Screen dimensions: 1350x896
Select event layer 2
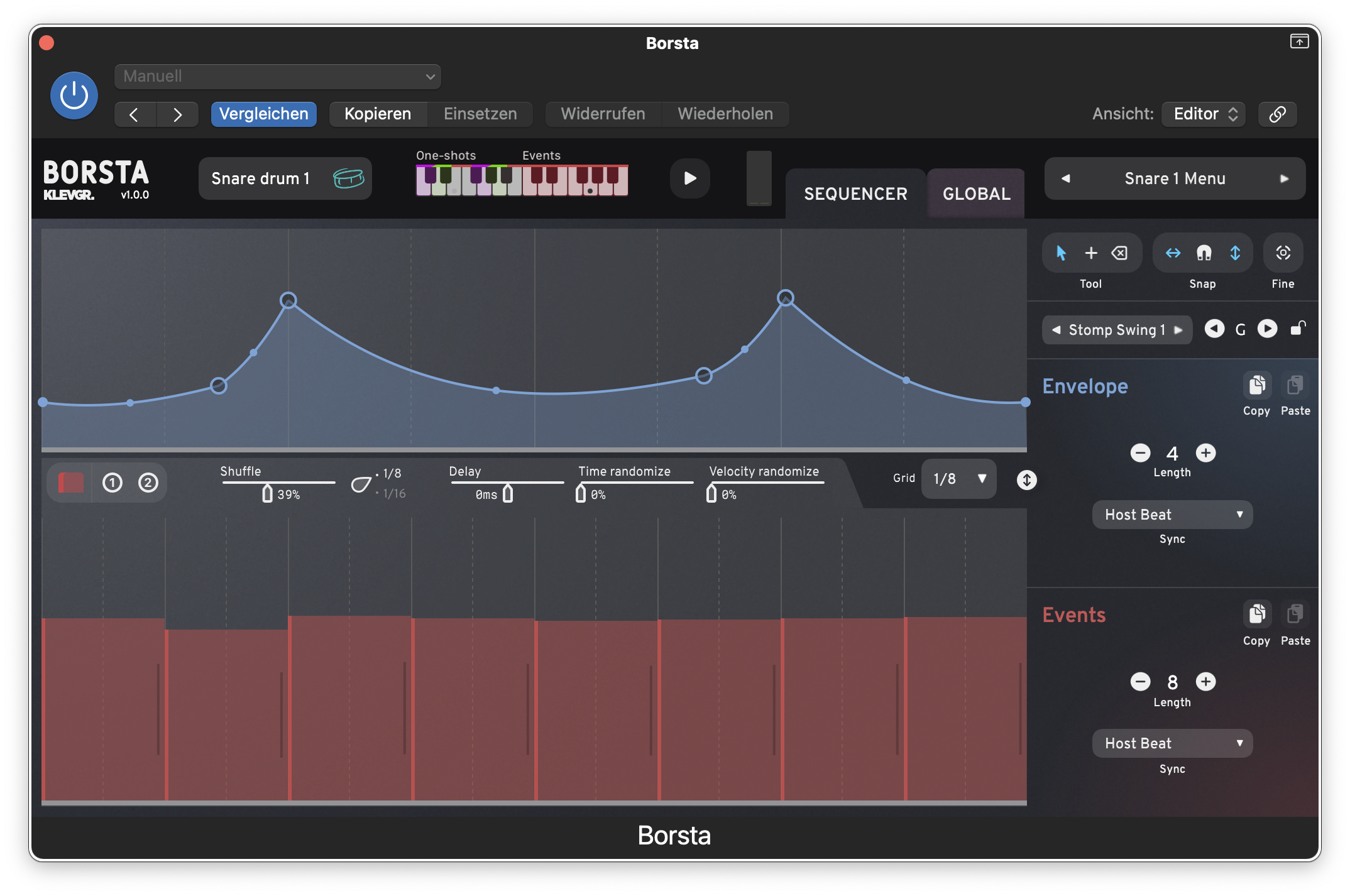click(148, 483)
